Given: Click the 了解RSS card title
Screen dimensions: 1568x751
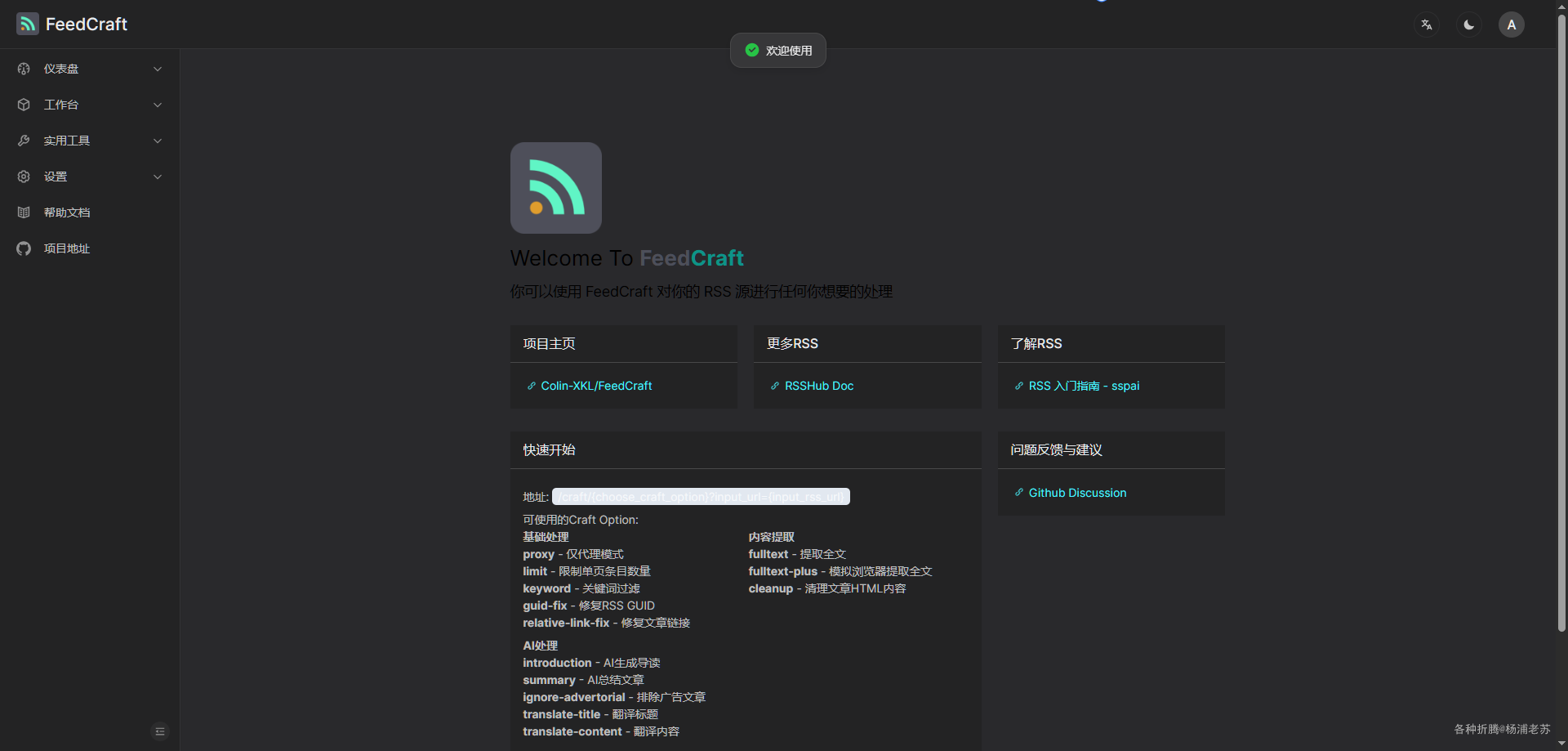Looking at the screenshot, I should [1036, 344].
